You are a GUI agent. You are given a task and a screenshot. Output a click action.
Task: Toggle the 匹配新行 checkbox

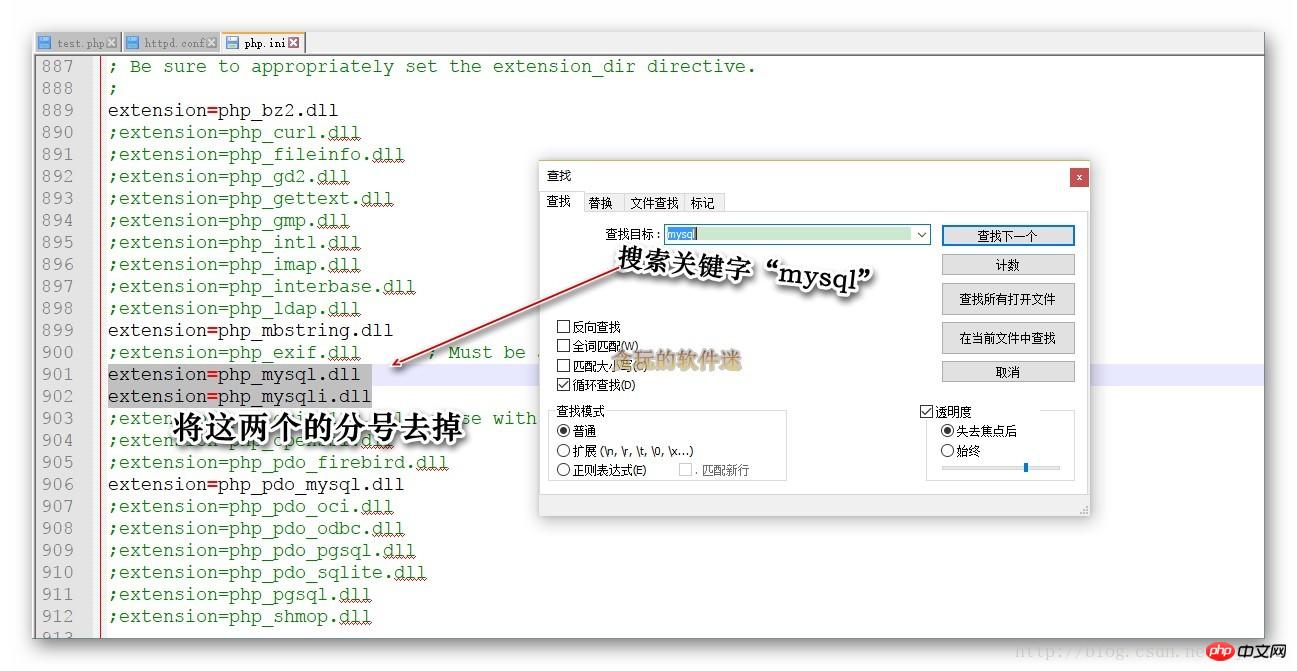[x=686, y=470]
